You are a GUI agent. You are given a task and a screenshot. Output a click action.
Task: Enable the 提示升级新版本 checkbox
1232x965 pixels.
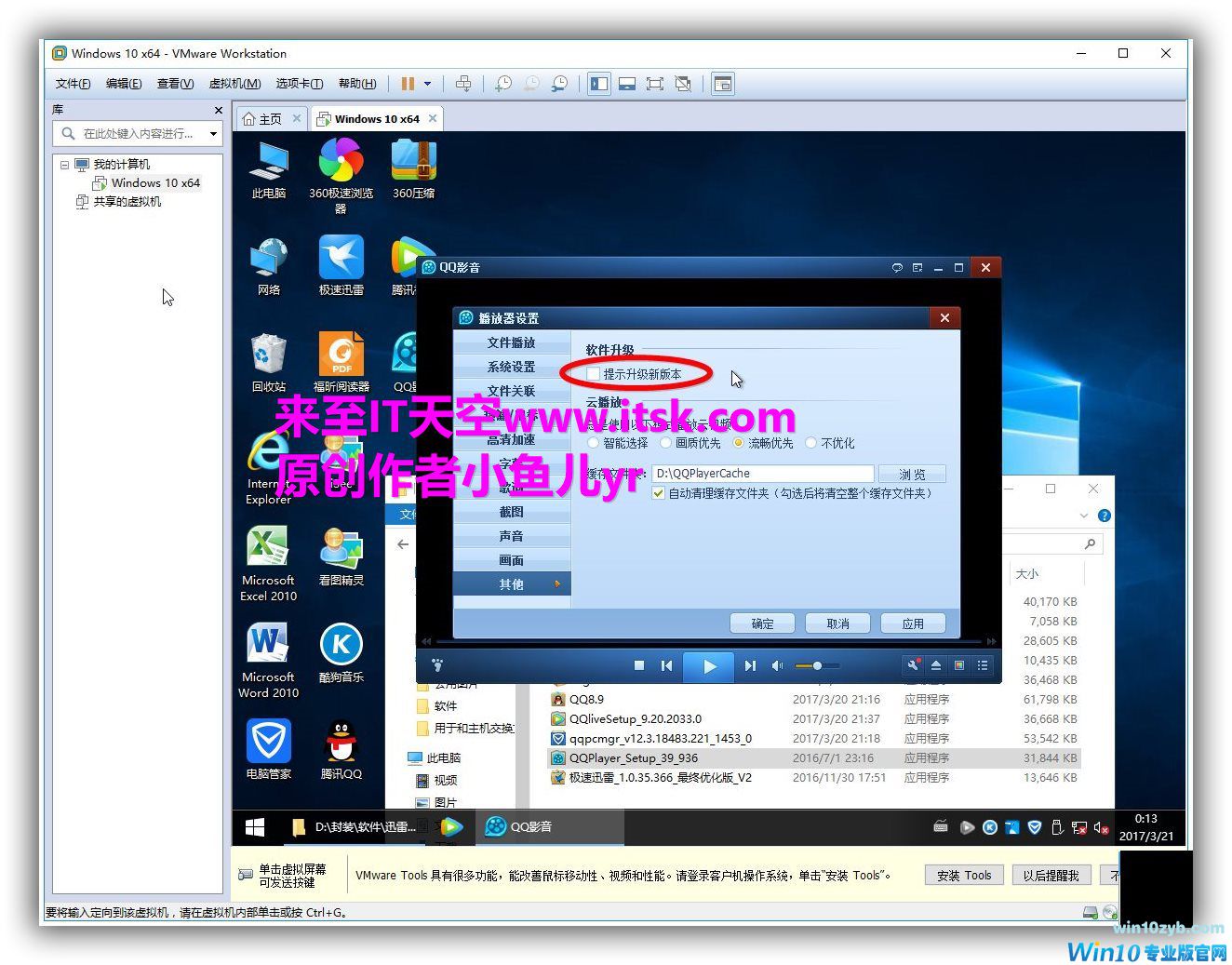(x=594, y=374)
